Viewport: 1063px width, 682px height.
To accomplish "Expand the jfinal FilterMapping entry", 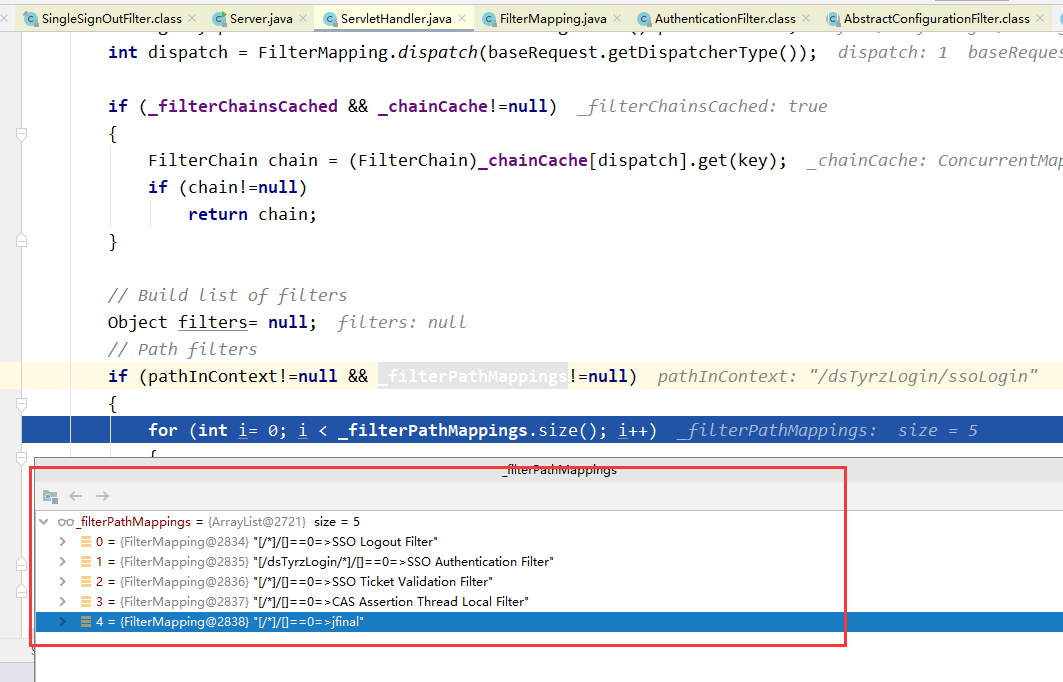I will tap(62, 622).
